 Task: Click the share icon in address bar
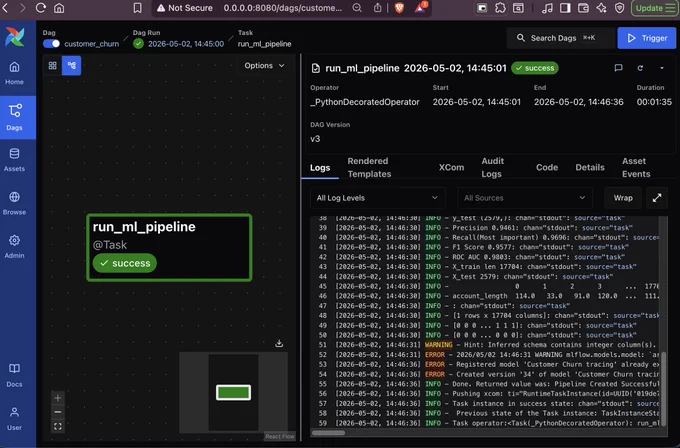click(x=378, y=8)
